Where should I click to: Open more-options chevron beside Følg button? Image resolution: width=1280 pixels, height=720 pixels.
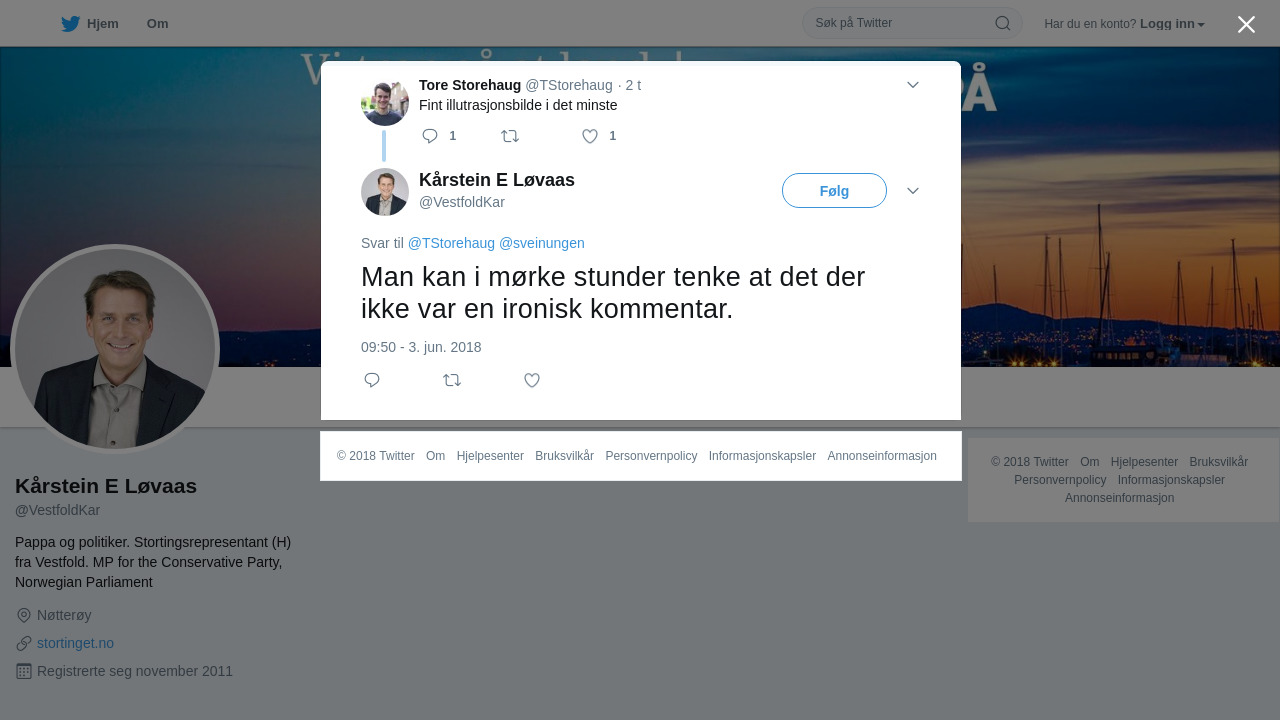point(913,191)
